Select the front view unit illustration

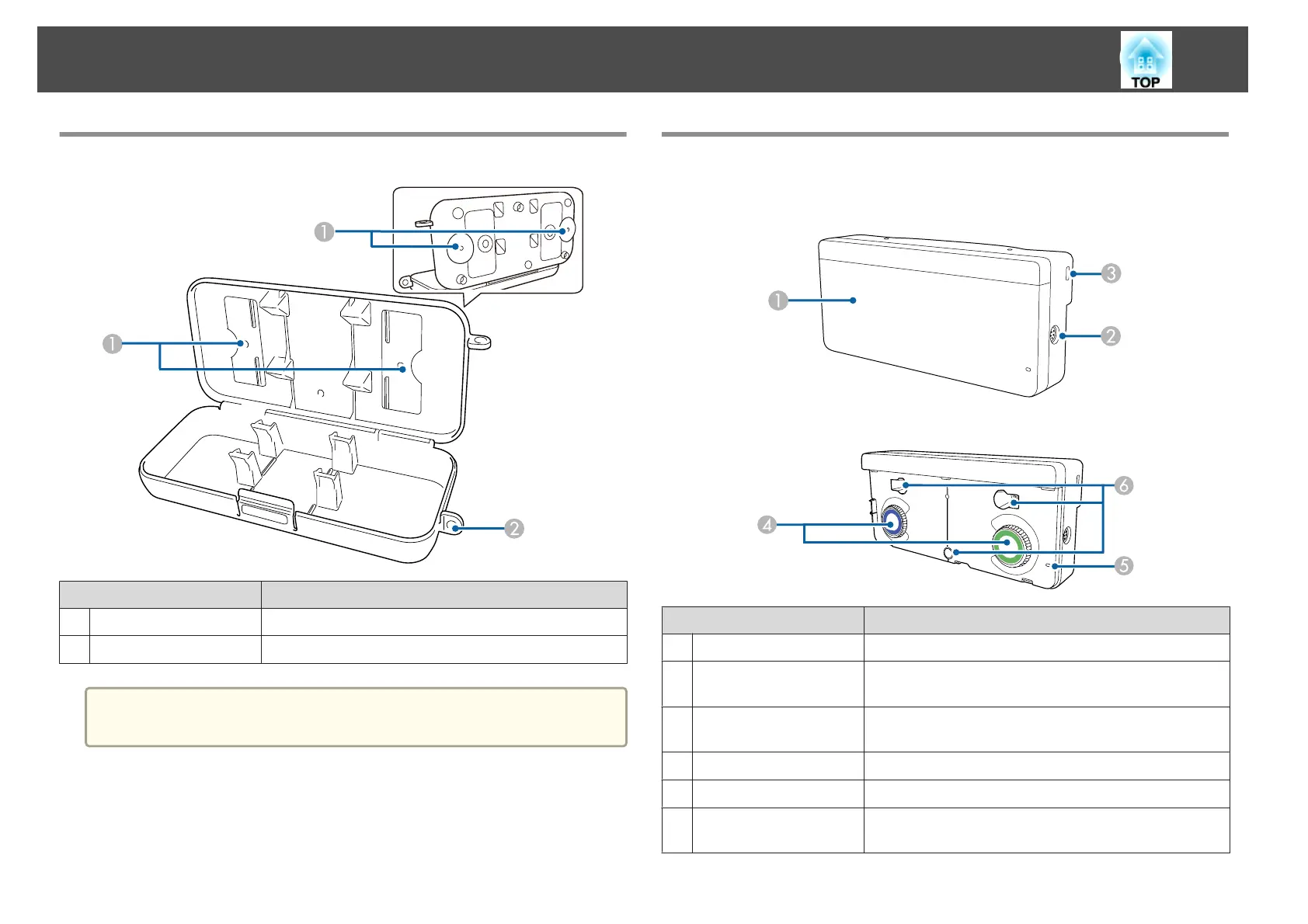945,315
